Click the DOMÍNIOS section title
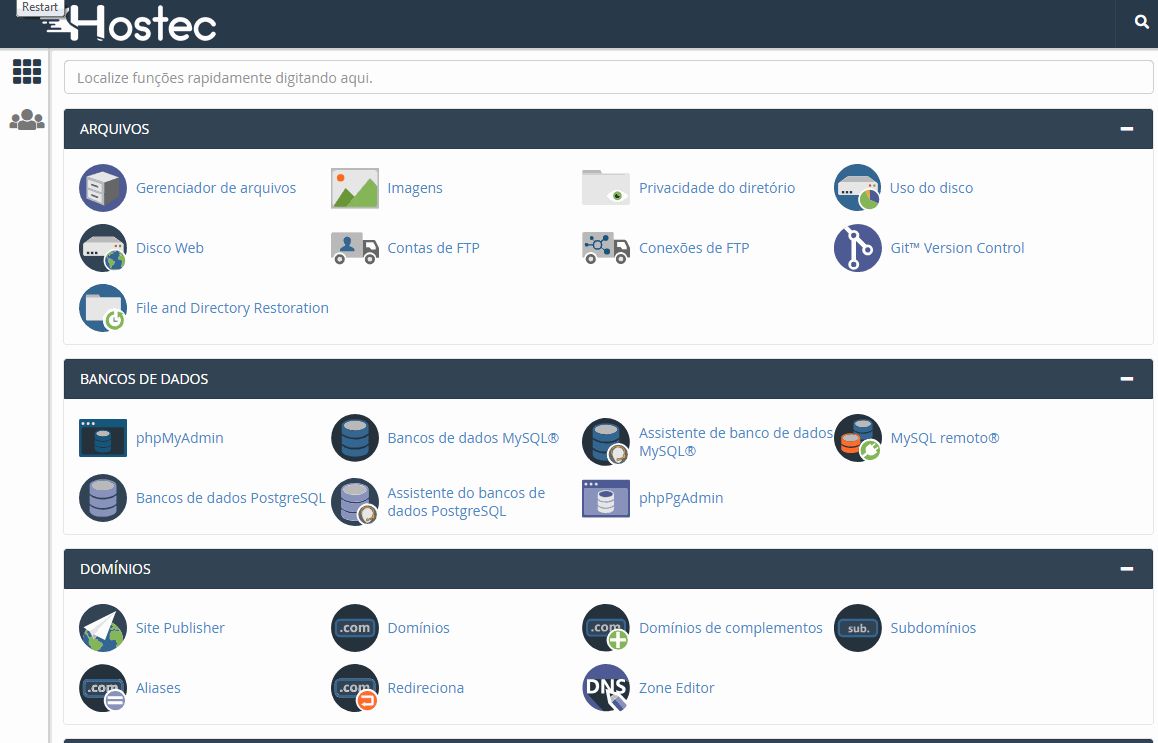Image resolution: width=1158 pixels, height=743 pixels. coord(115,569)
